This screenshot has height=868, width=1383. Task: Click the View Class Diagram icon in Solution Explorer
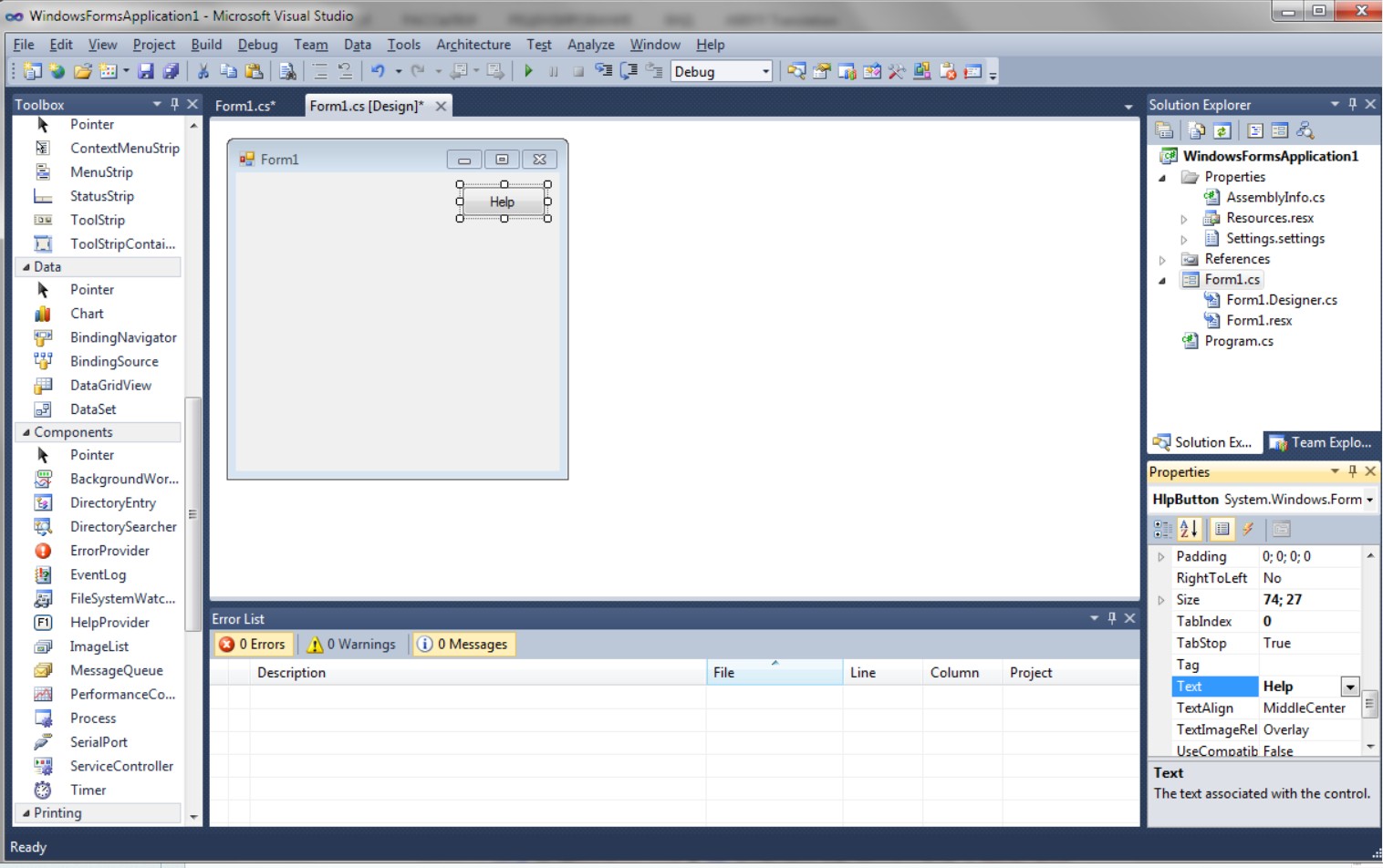click(1305, 130)
